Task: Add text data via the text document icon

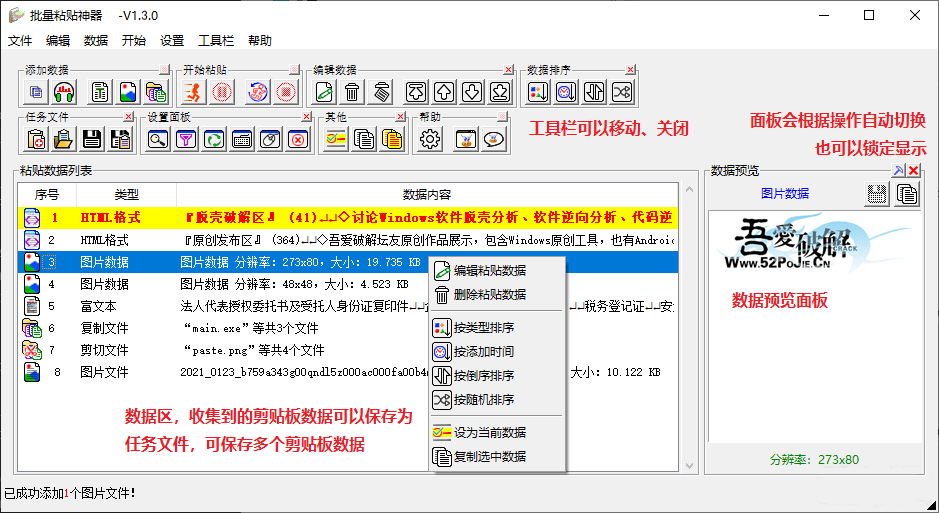Action: point(99,92)
